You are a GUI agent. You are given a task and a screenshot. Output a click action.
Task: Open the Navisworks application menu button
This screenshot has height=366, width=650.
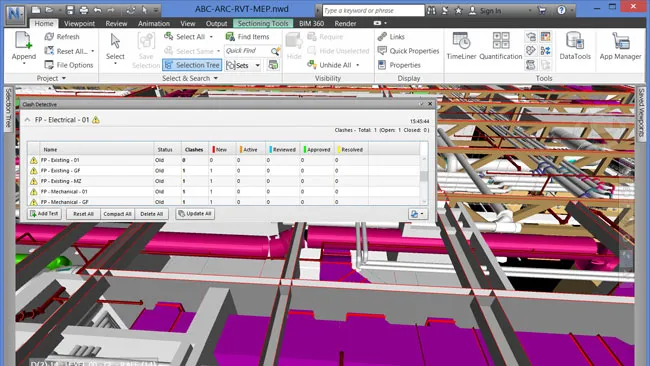click(x=16, y=14)
